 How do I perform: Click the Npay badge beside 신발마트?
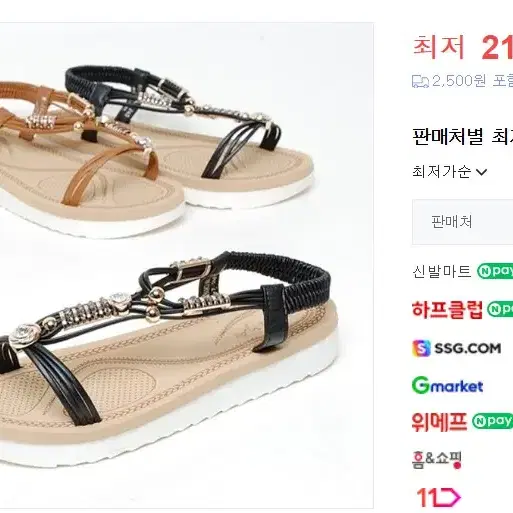tap(495, 271)
